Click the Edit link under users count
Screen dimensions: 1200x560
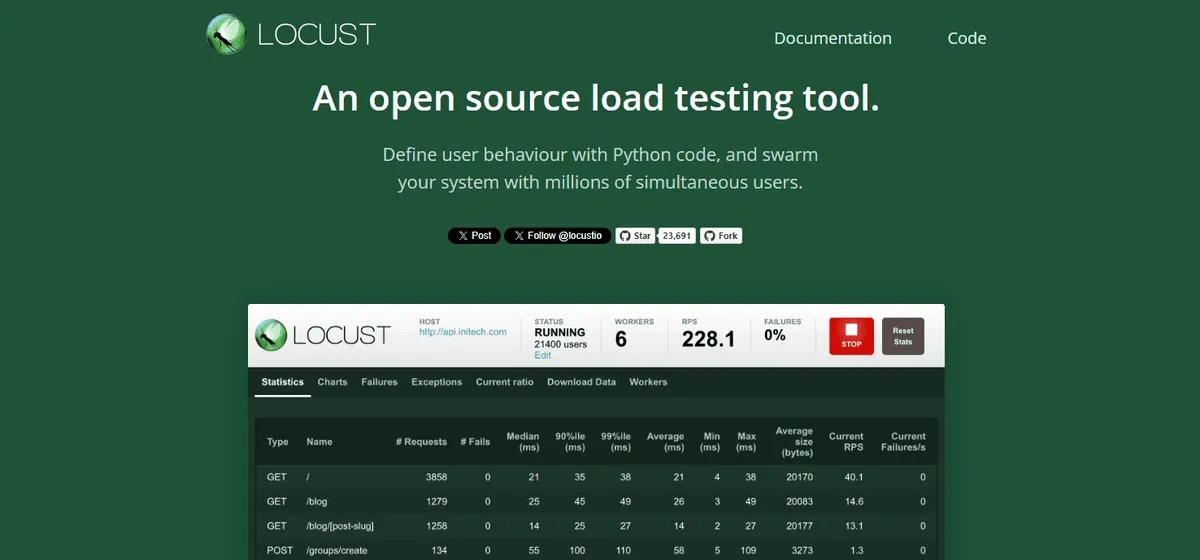click(542, 355)
